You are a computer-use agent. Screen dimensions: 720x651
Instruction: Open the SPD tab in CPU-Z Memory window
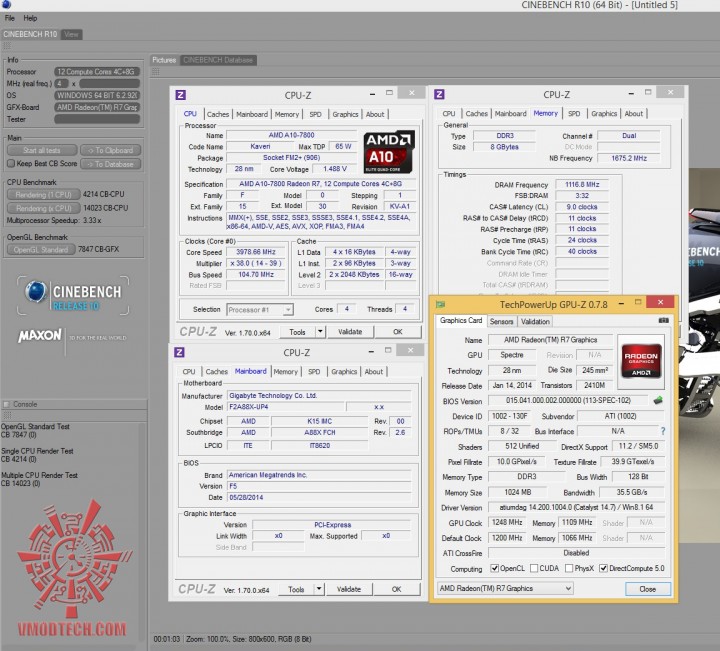pos(574,113)
